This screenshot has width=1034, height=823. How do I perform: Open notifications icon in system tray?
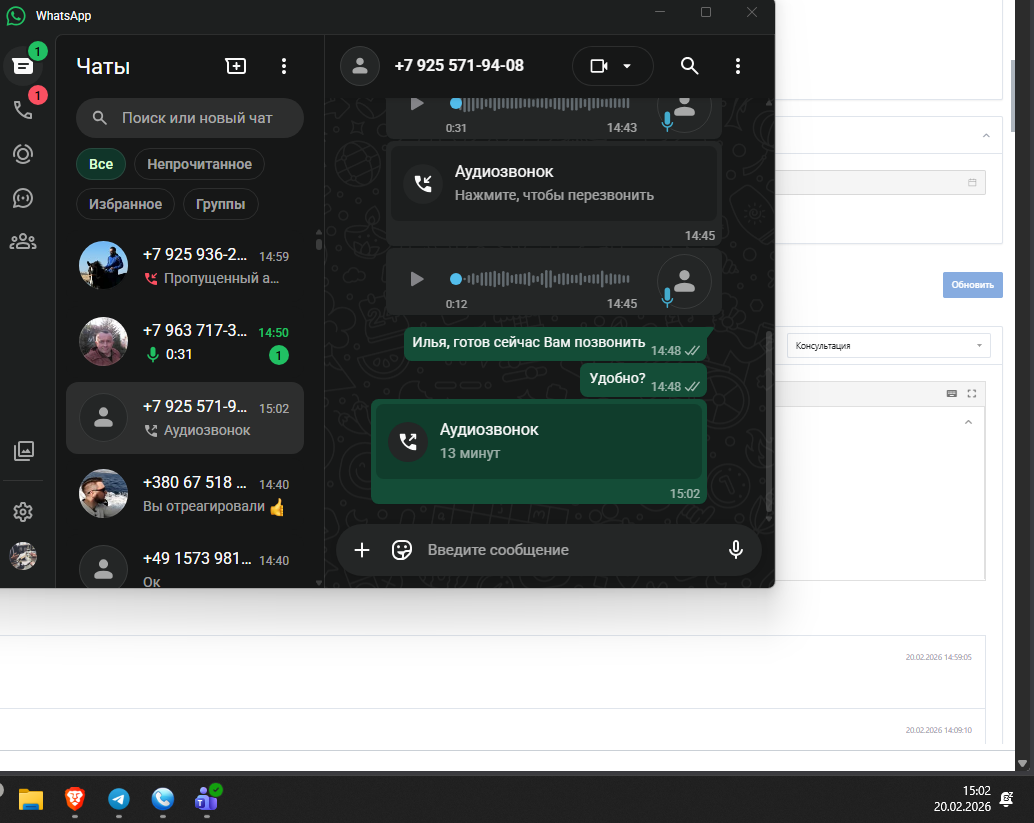tap(1007, 799)
